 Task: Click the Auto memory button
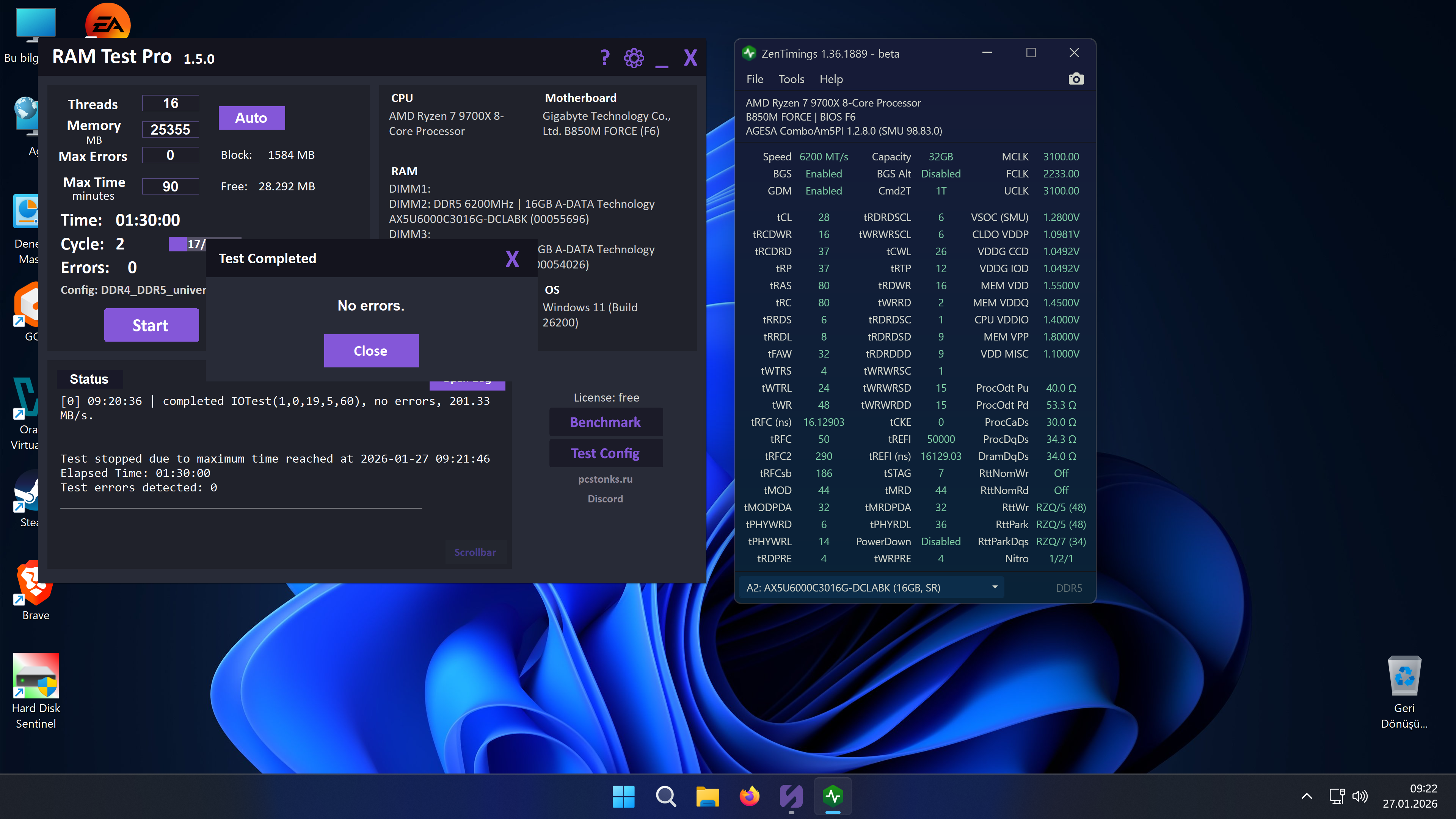click(251, 118)
